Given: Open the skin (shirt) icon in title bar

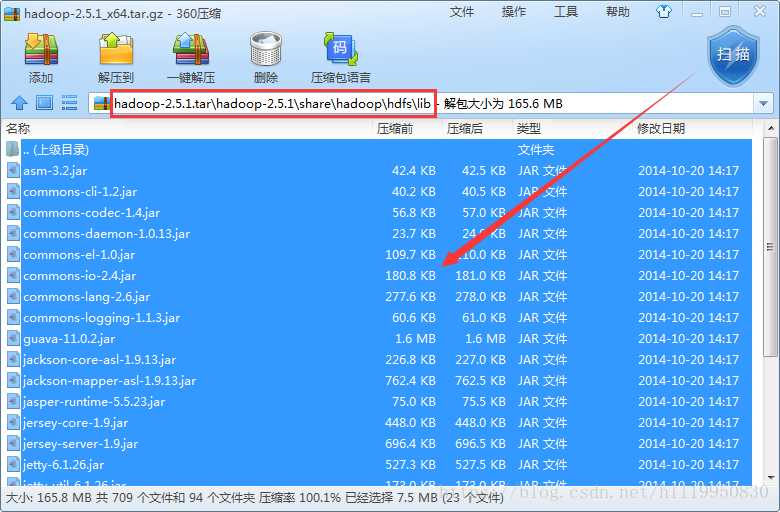Looking at the screenshot, I should coord(664,12).
